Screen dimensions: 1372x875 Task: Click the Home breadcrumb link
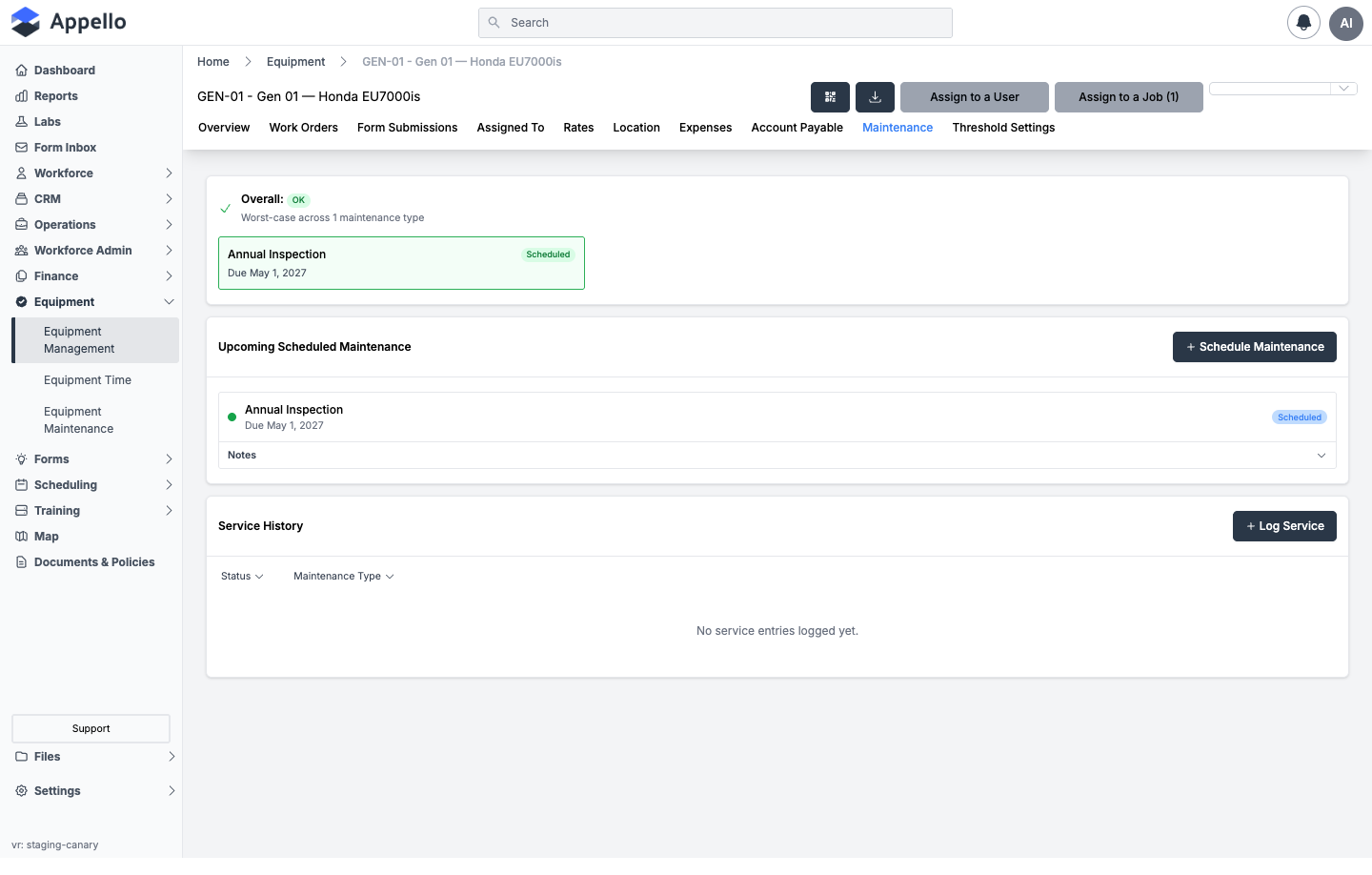(x=213, y=62)
